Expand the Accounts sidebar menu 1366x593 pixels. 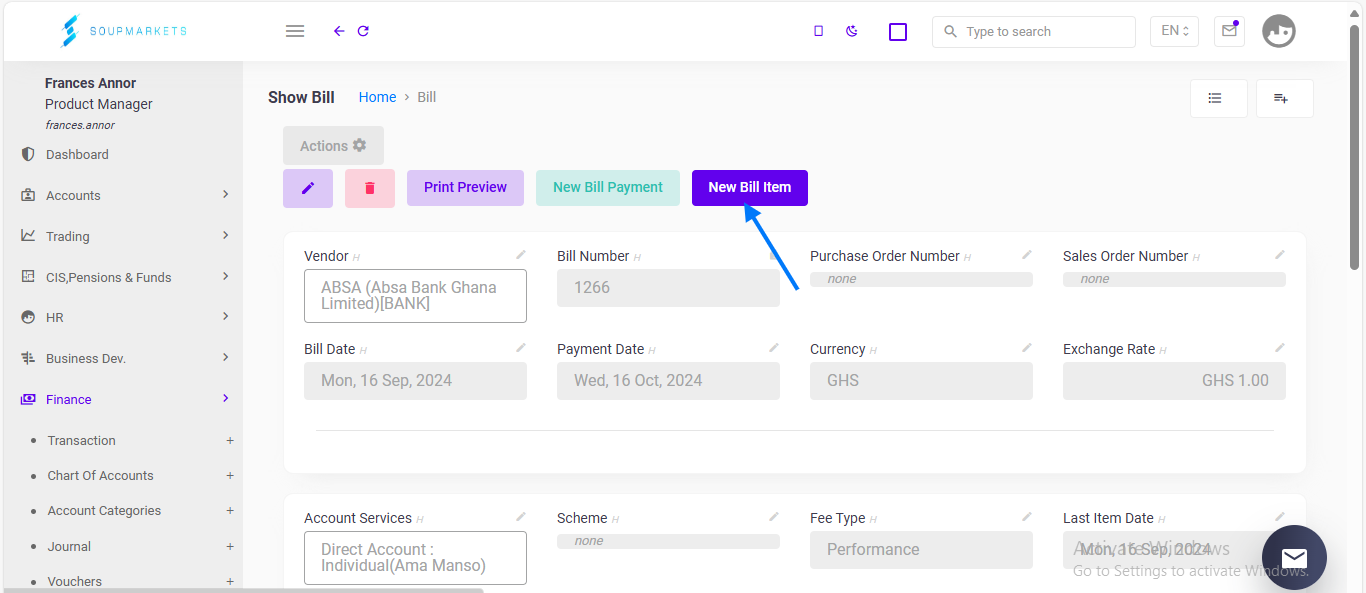[x=125, y=195]
